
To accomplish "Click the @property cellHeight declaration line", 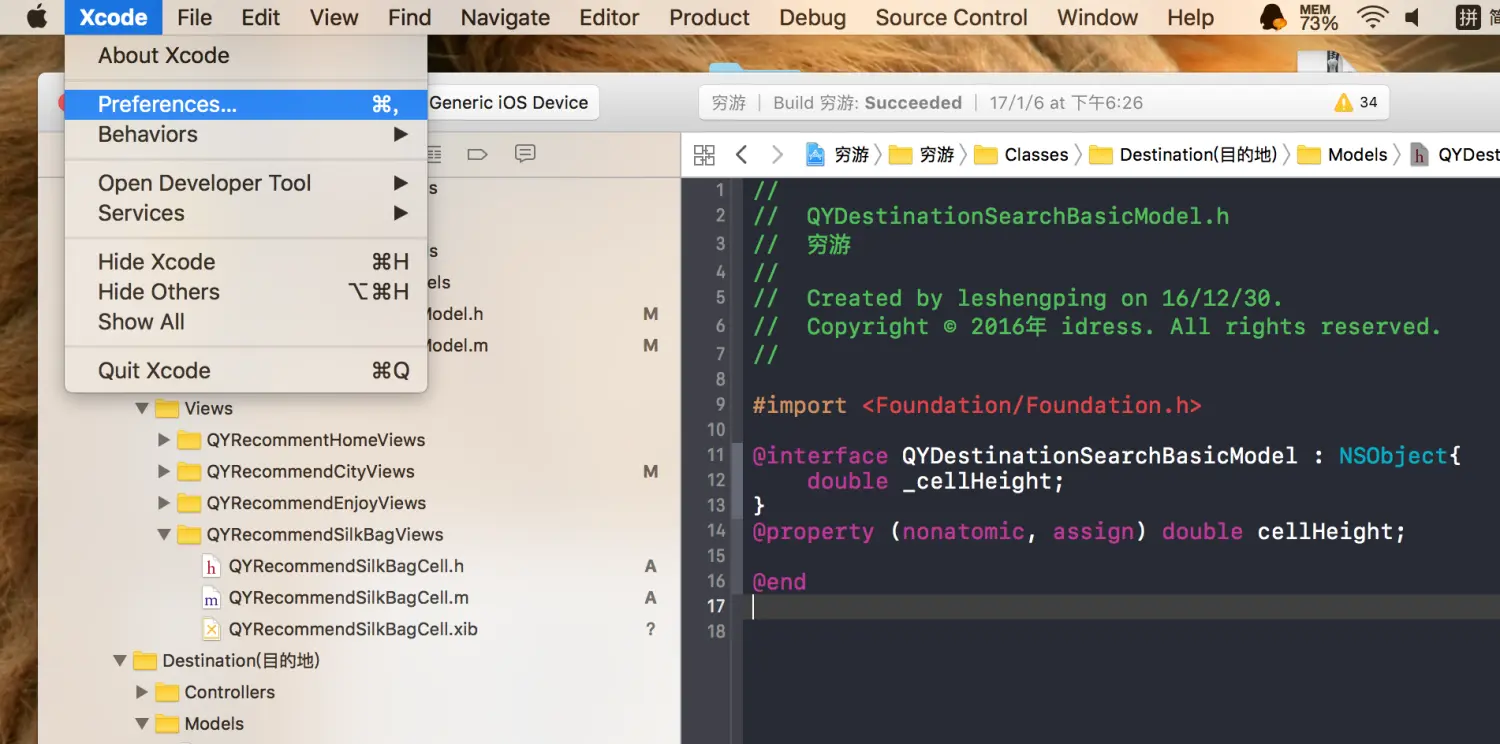I will [1079, 531].
